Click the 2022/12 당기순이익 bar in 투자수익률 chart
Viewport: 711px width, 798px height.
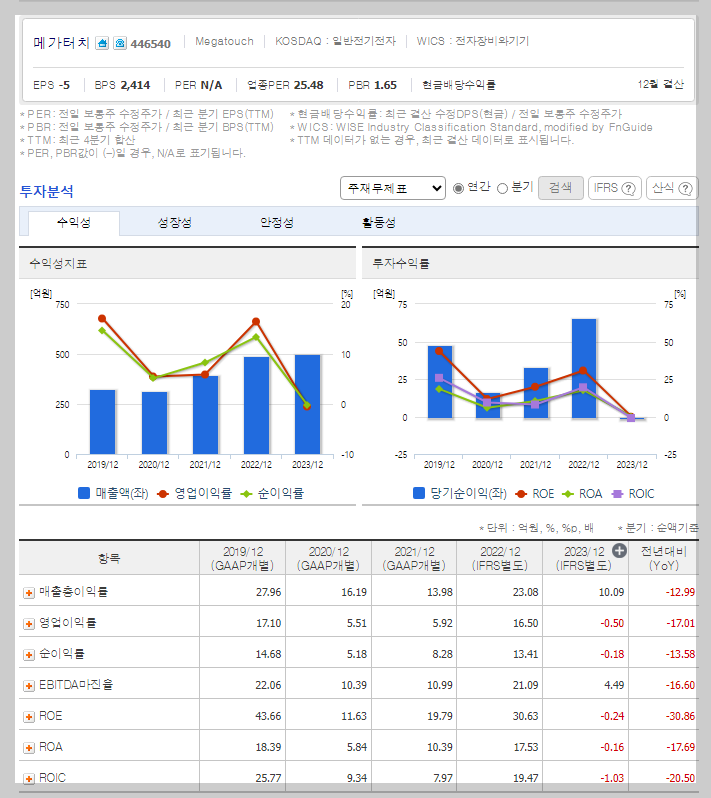click(584, 368)
